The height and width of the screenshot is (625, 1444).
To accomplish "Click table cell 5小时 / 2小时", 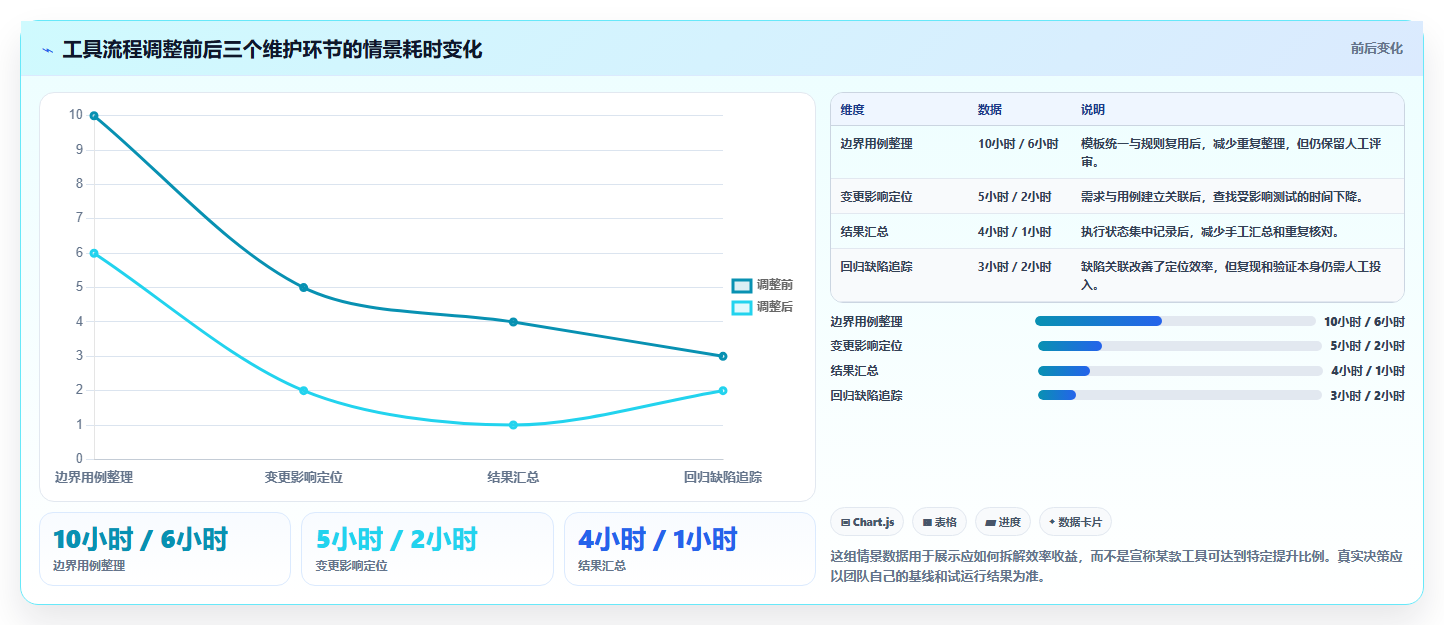I will click(x=1015, y=197).
